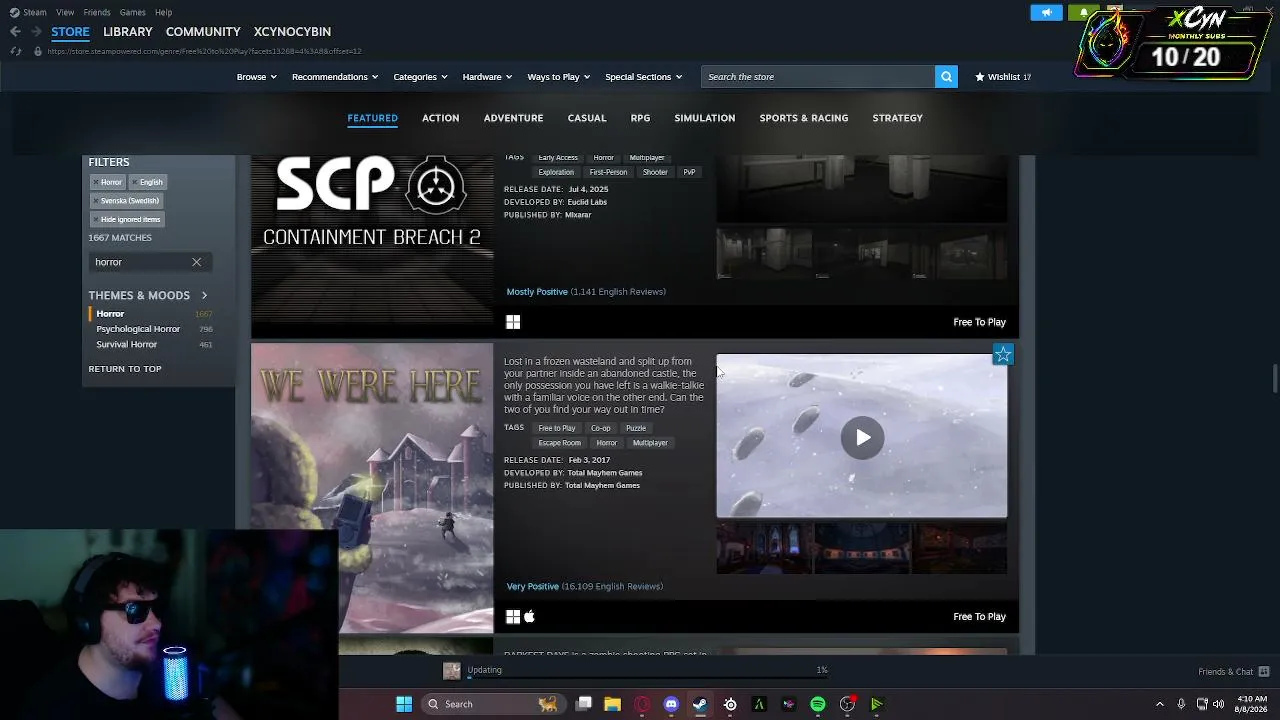This screenshot has height=720, width=1280.
Task: Open Discord from the taskbar
Action: [671, 704]
